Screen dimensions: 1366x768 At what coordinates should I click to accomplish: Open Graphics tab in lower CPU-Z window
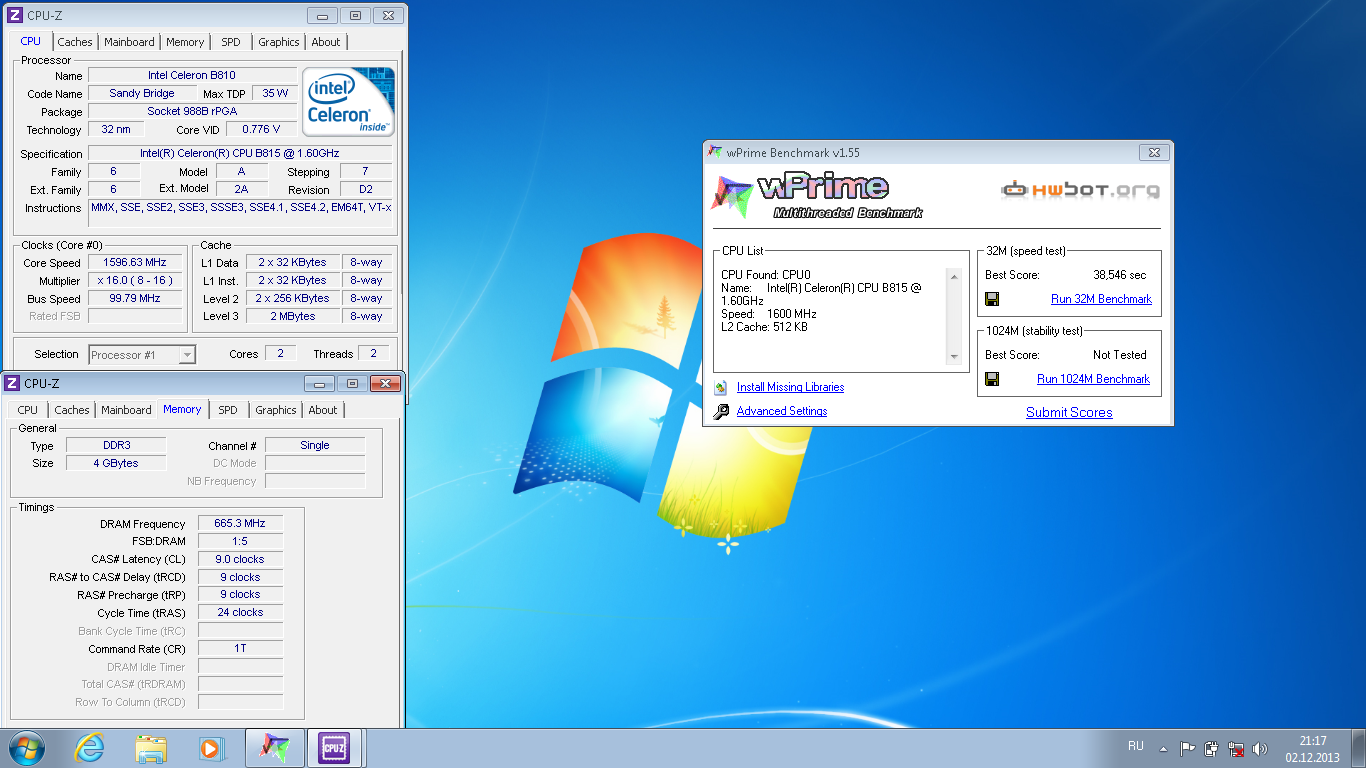[276, 410]
